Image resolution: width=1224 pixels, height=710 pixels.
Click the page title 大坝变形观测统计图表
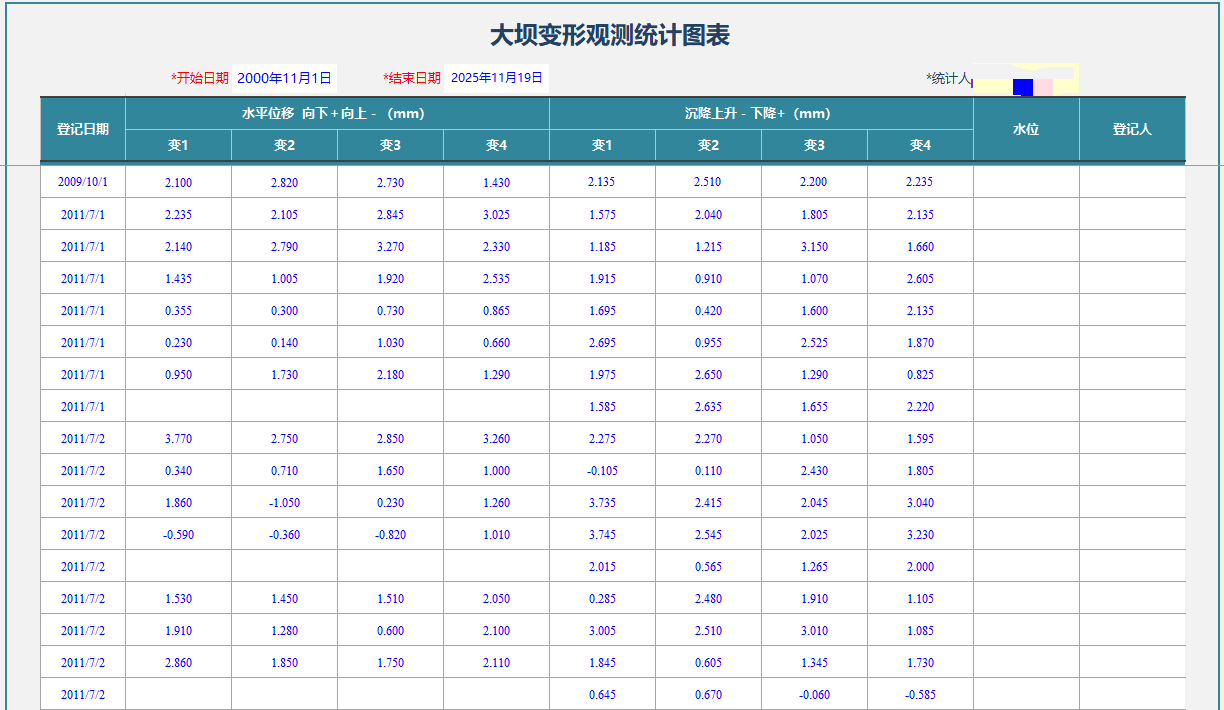(610, 36)
